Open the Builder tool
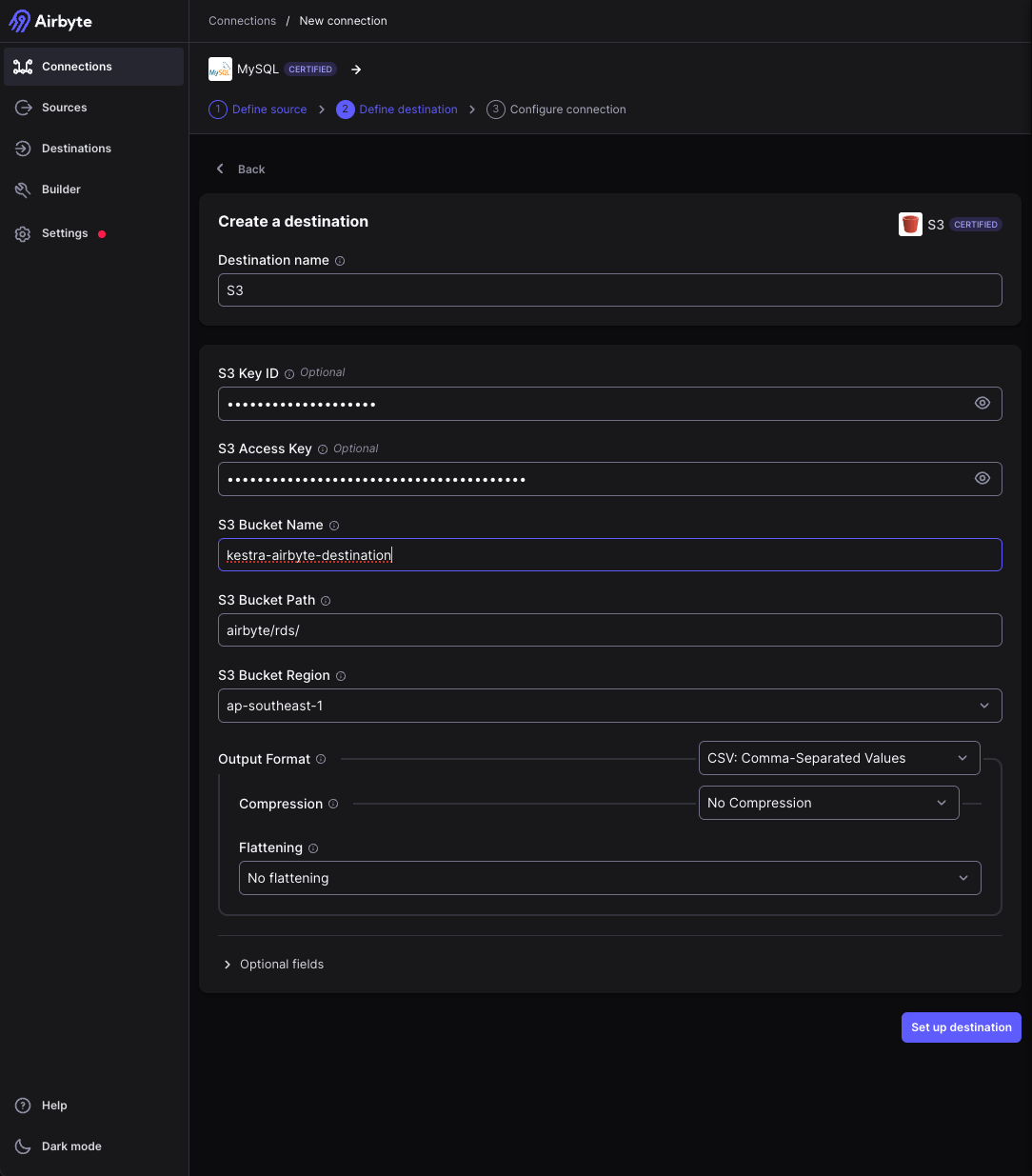 (x=59, y=189)
